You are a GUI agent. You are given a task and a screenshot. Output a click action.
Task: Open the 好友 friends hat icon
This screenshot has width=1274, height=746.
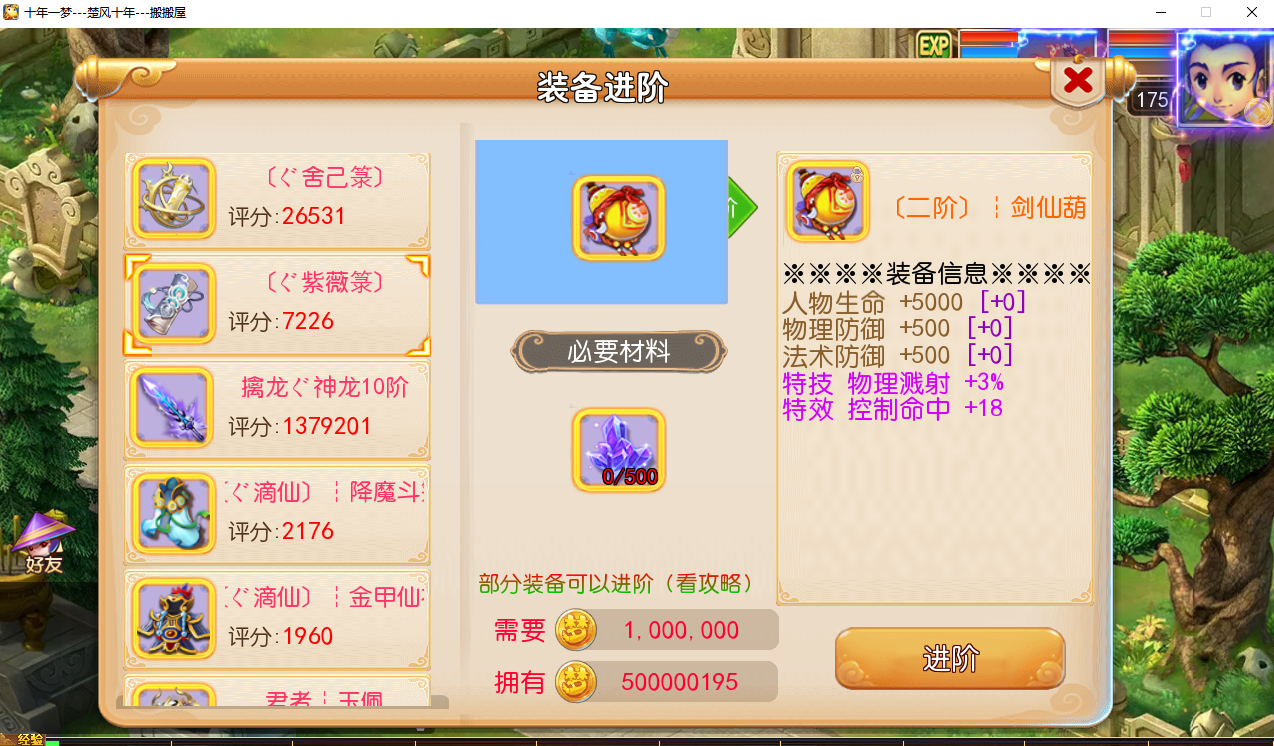[44, 544]
